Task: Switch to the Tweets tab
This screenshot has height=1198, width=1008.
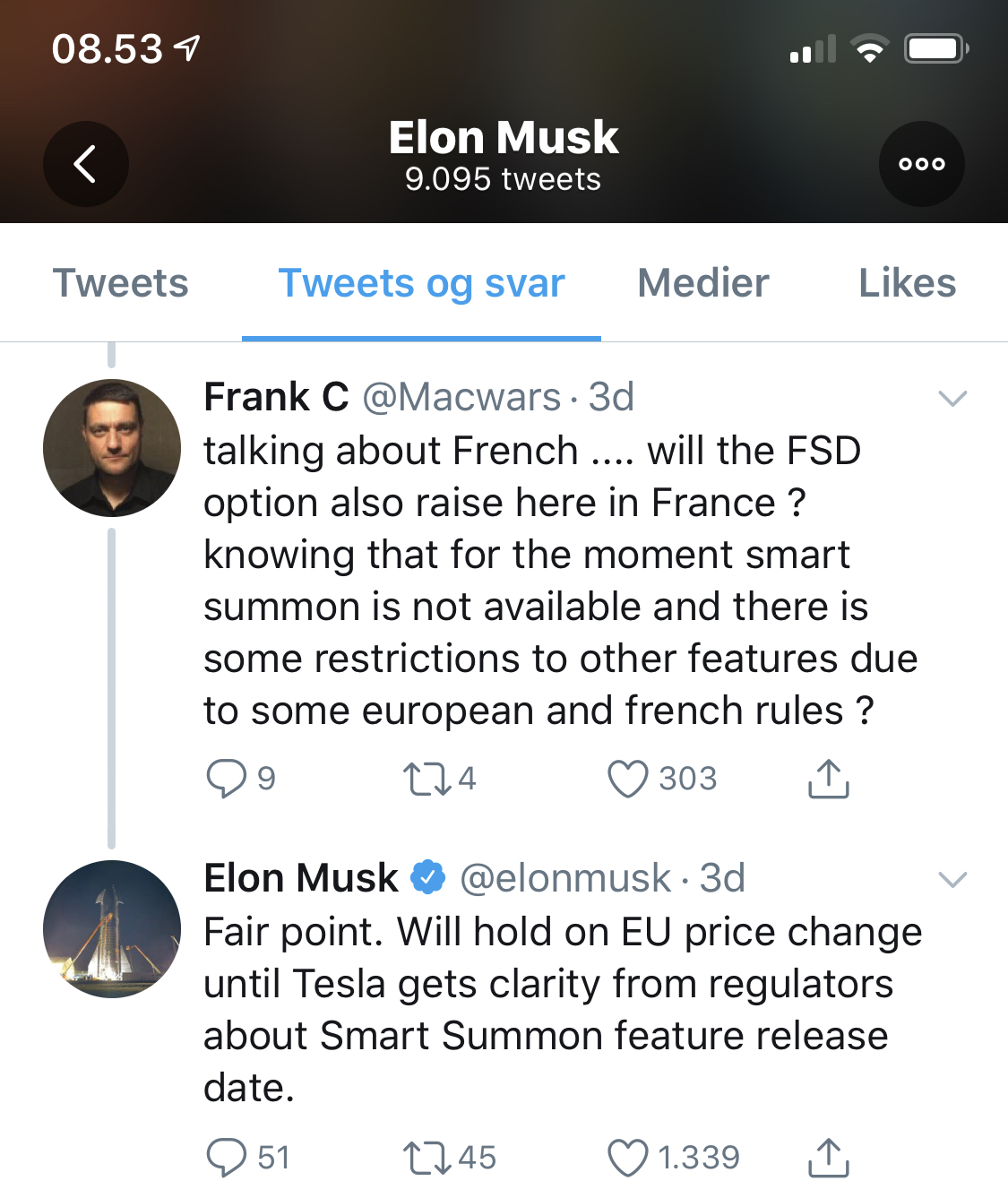Action: (x=121, y=283)
